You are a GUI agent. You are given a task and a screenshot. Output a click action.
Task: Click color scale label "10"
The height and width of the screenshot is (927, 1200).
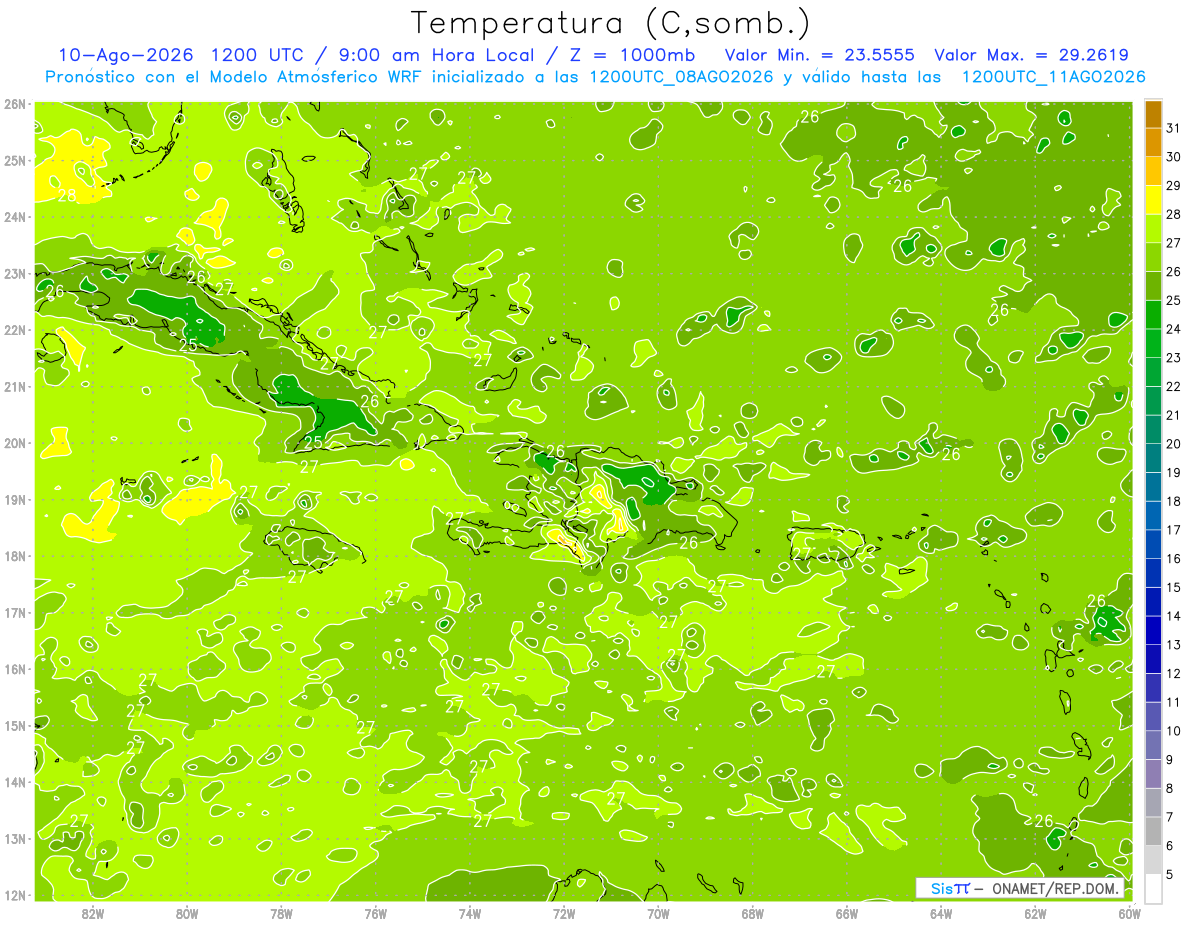click(x=1174, y=731)
